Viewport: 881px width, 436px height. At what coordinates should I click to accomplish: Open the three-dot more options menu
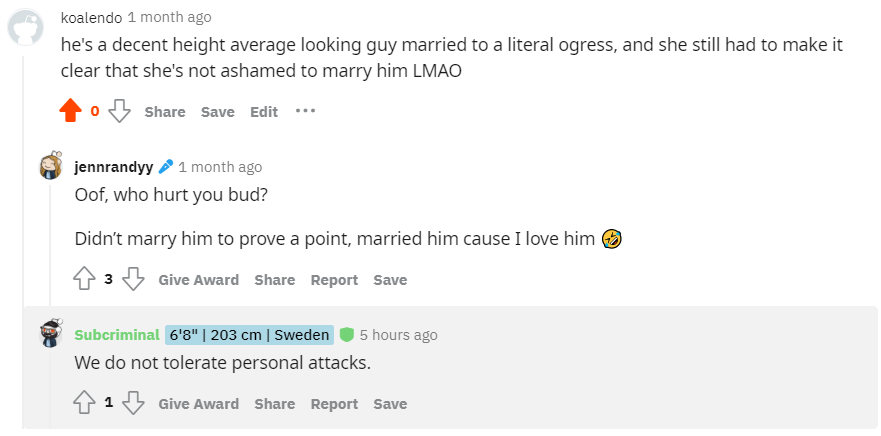[305, 111]
